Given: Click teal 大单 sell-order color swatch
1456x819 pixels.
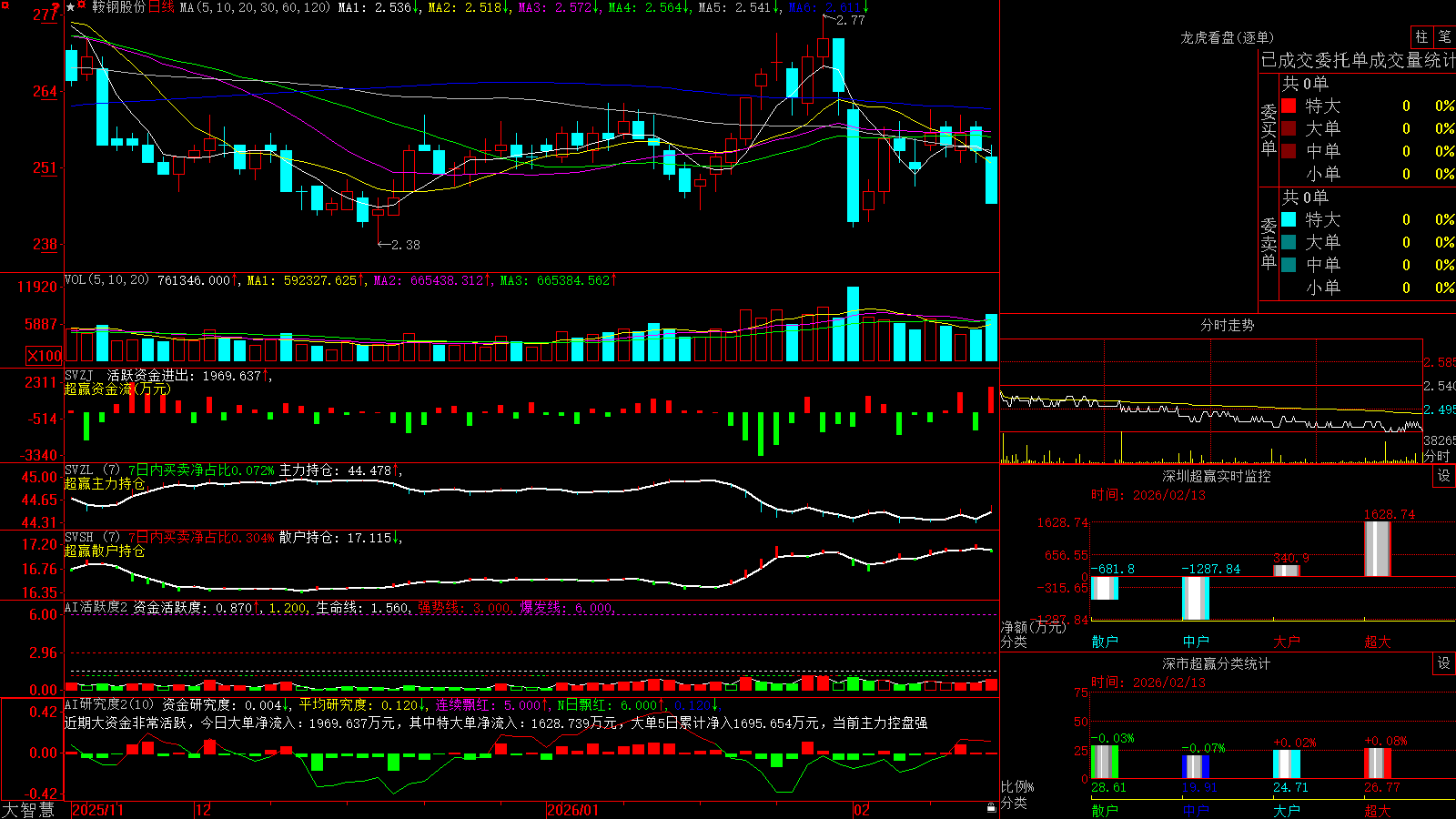Looking at the screenshot, I should pos(1289,242).
